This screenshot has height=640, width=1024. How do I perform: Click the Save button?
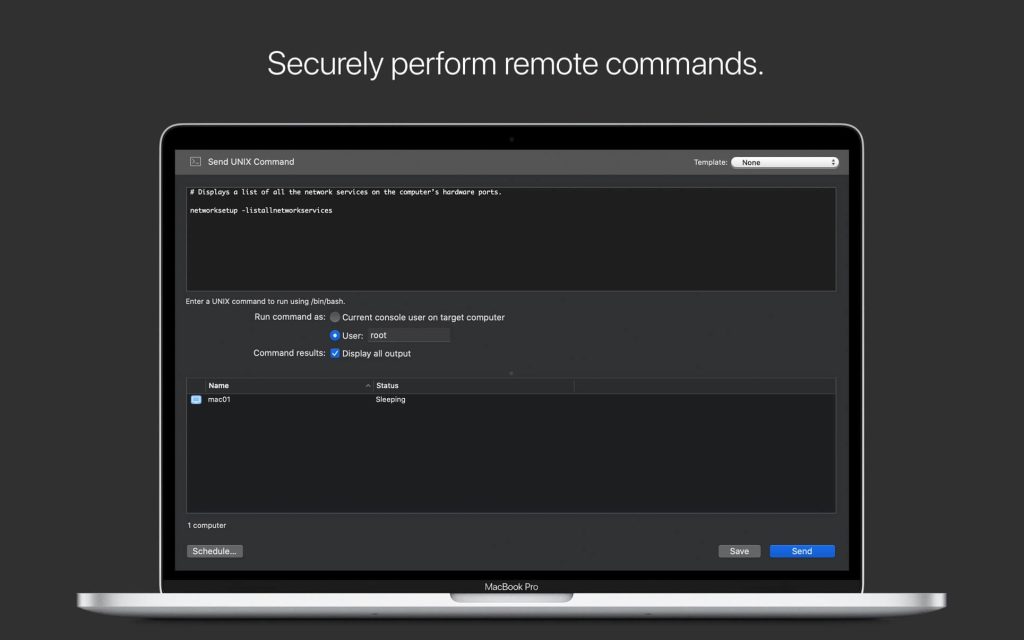(739, 551)
